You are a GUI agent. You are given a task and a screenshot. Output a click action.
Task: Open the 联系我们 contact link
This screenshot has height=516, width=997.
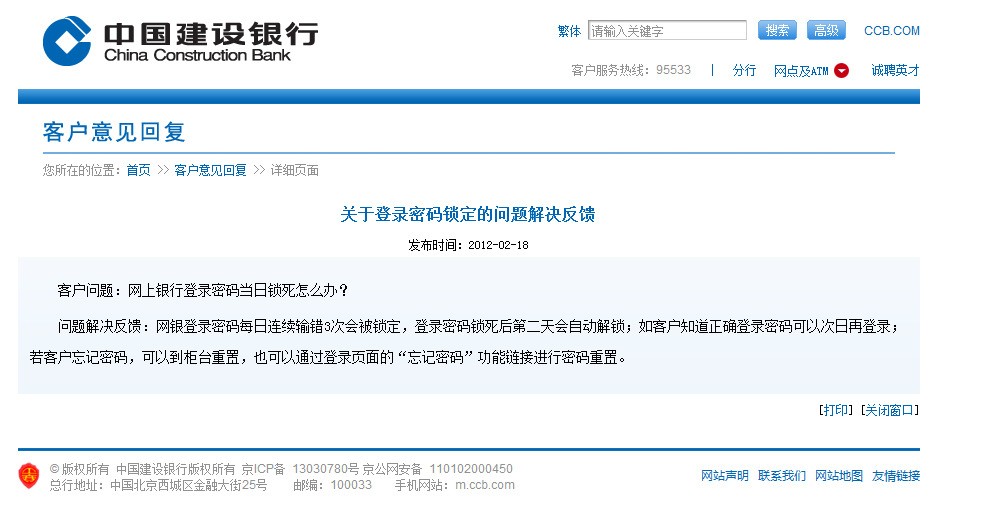point(782,476)
